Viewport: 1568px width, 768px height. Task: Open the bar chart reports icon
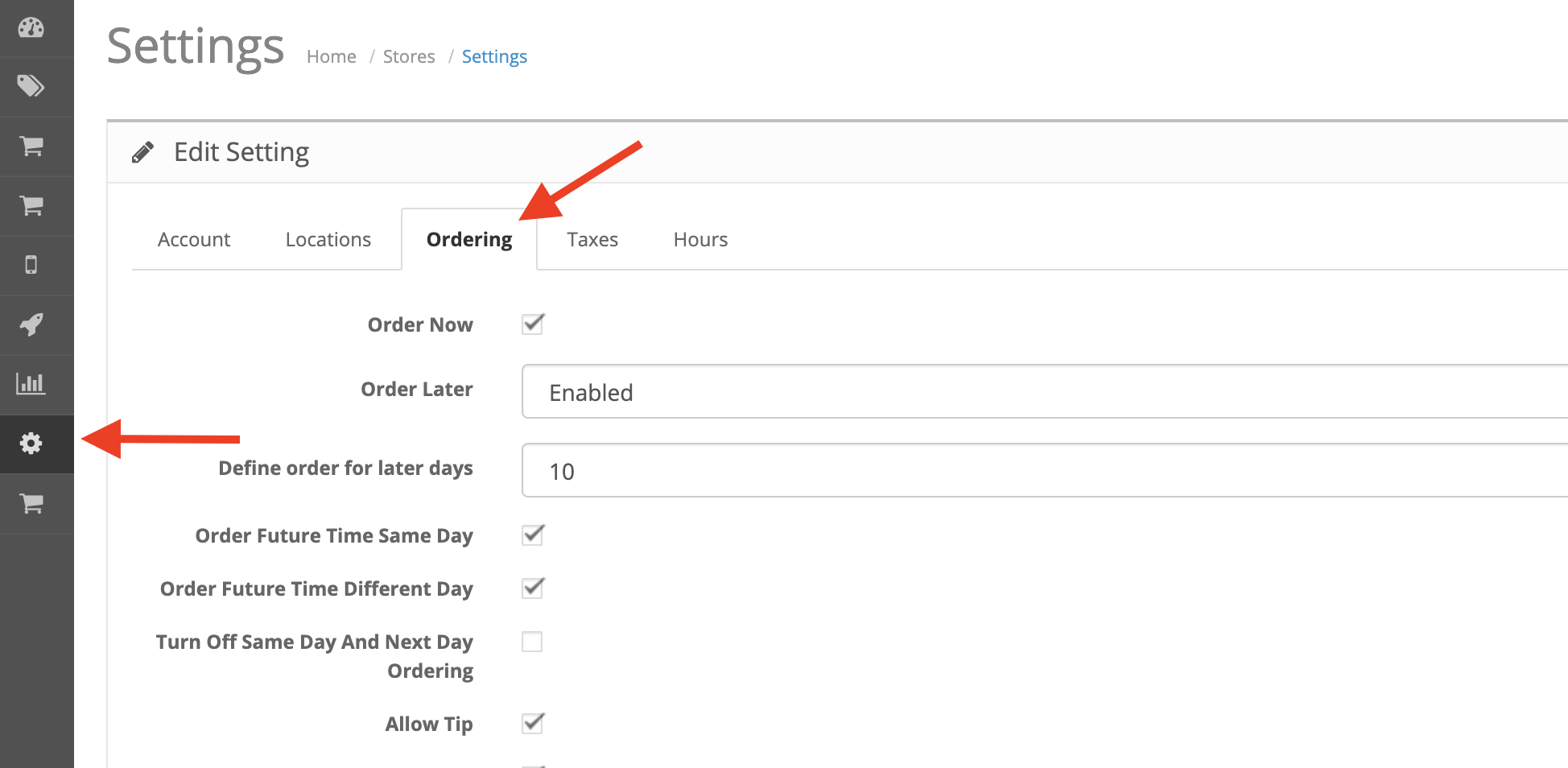click(31, 384)
